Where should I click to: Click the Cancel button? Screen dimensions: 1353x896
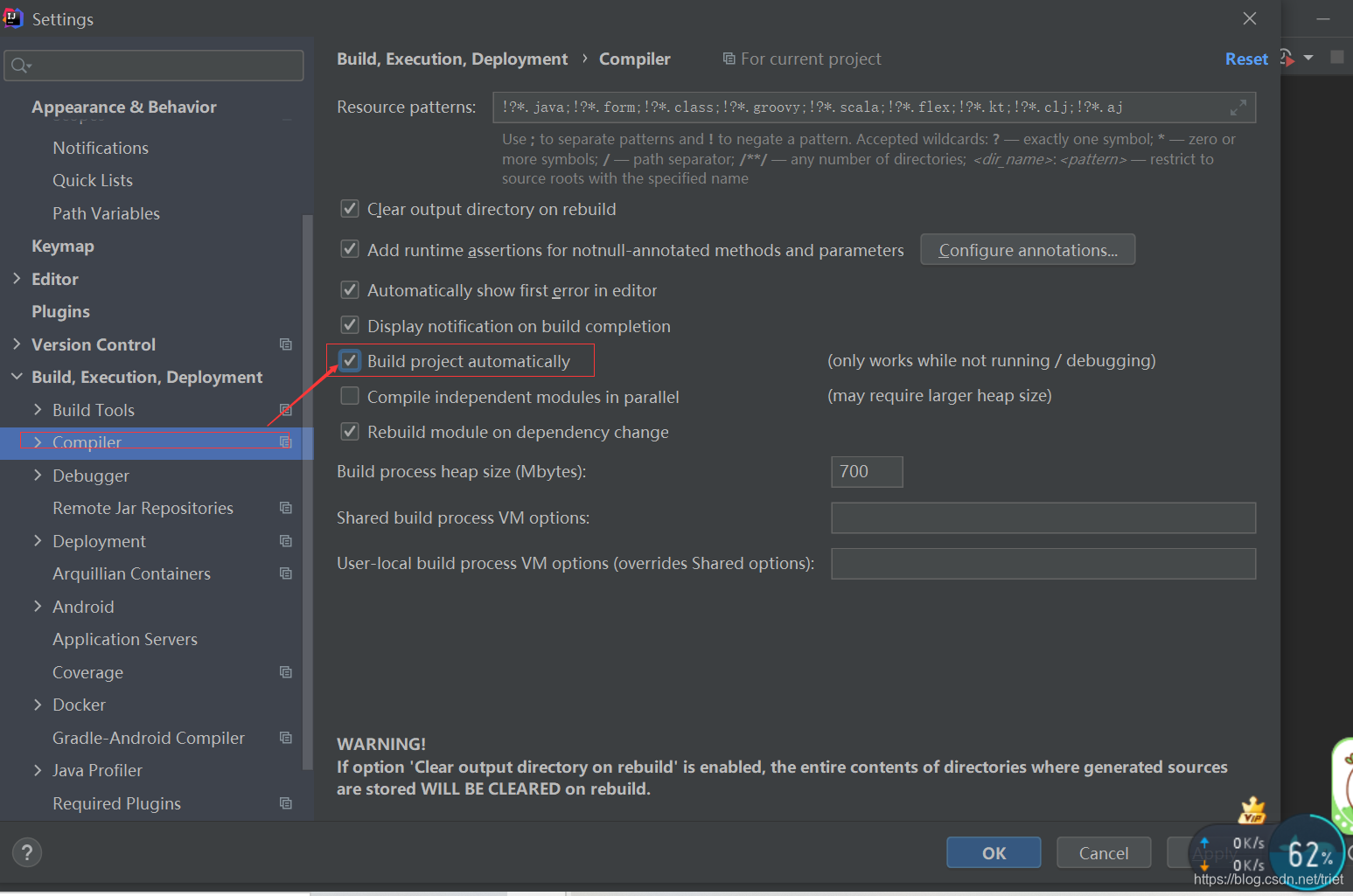tap(1104, 852)
